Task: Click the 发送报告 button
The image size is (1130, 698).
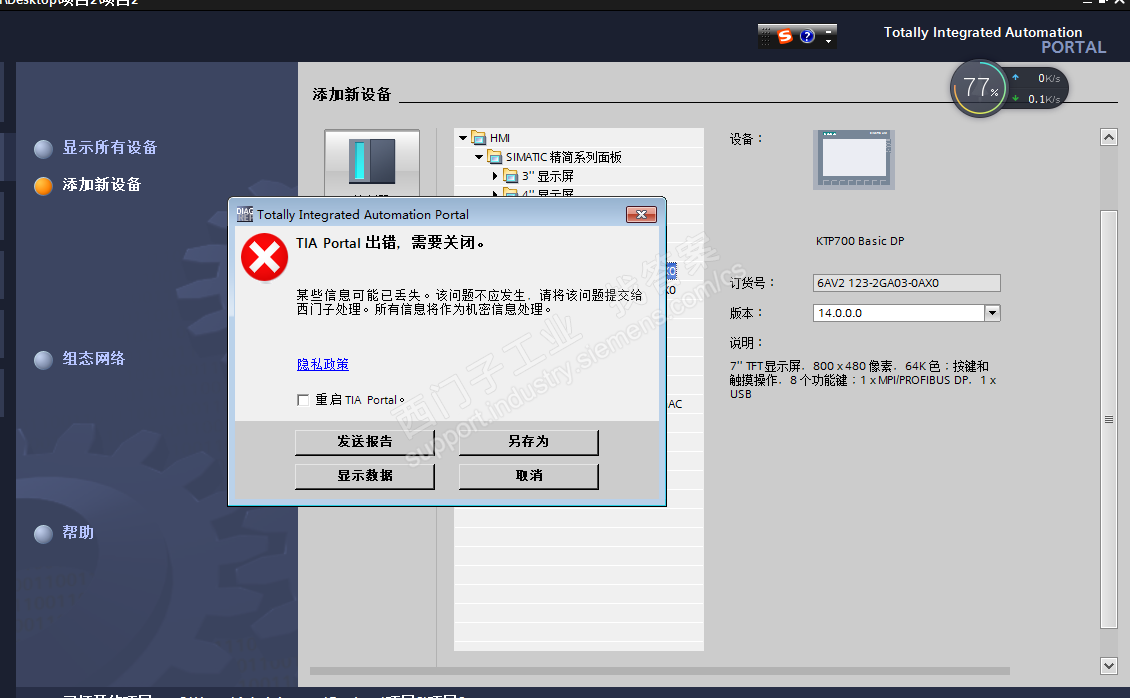Action: point(365,442)
